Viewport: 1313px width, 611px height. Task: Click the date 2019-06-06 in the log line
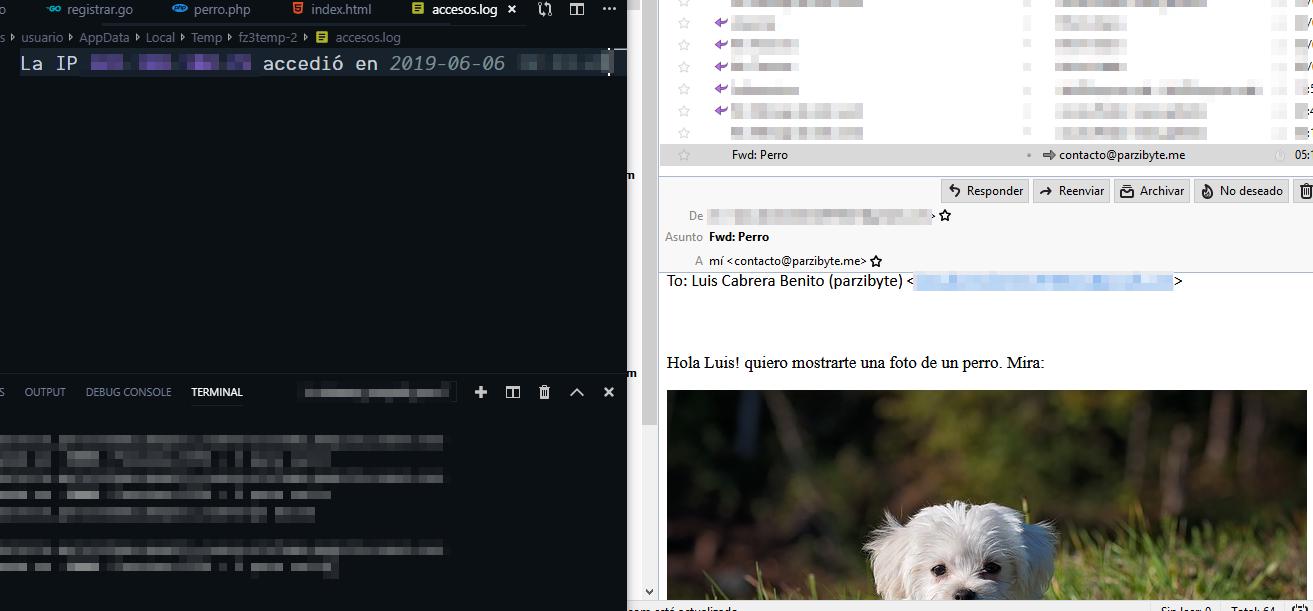pos(447,63)
